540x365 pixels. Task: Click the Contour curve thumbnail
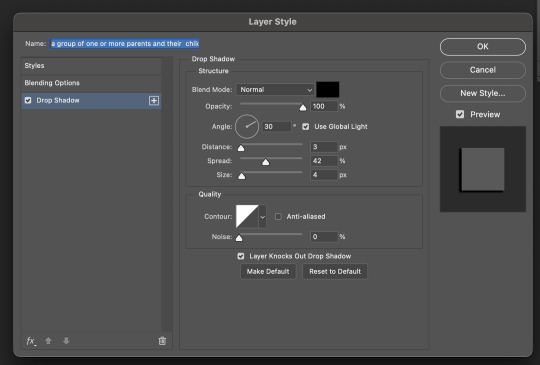click(247, 217)
